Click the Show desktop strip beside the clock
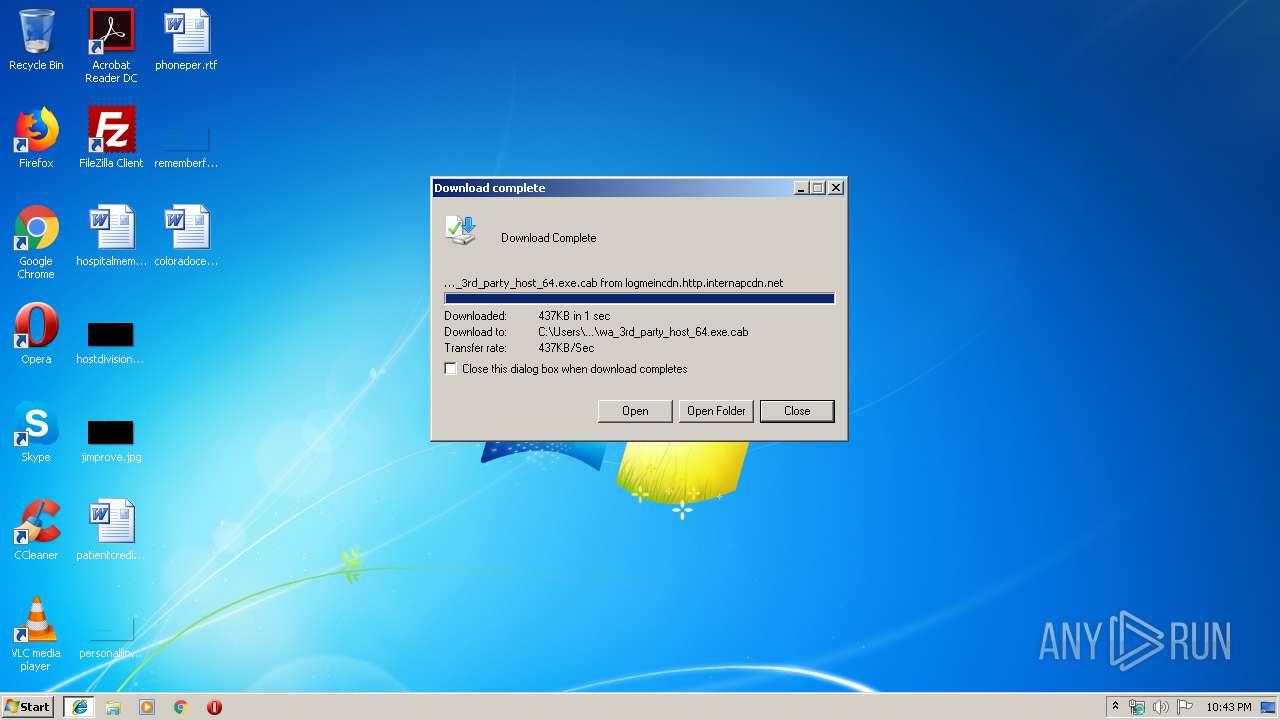Viewport: 1280px width, 720px height. click(x=1269, y=707)
